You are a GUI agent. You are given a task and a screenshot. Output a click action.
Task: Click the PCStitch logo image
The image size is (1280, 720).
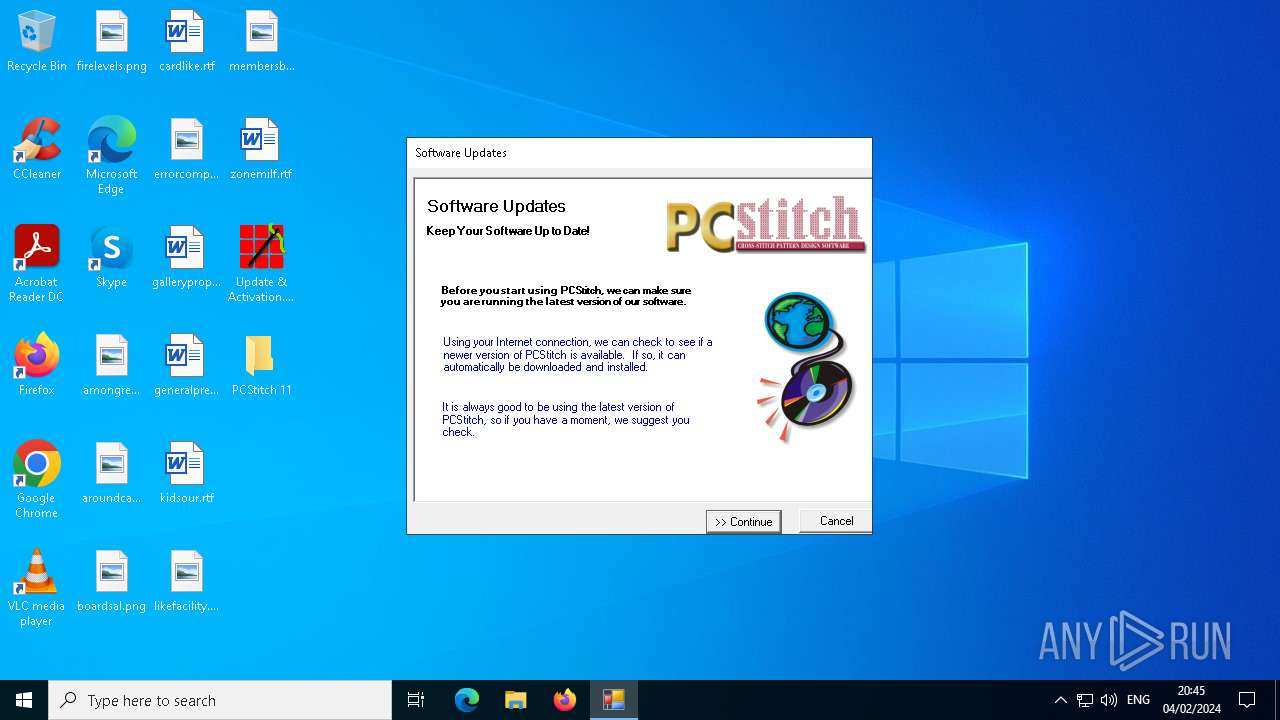click(x=766, y=225)
